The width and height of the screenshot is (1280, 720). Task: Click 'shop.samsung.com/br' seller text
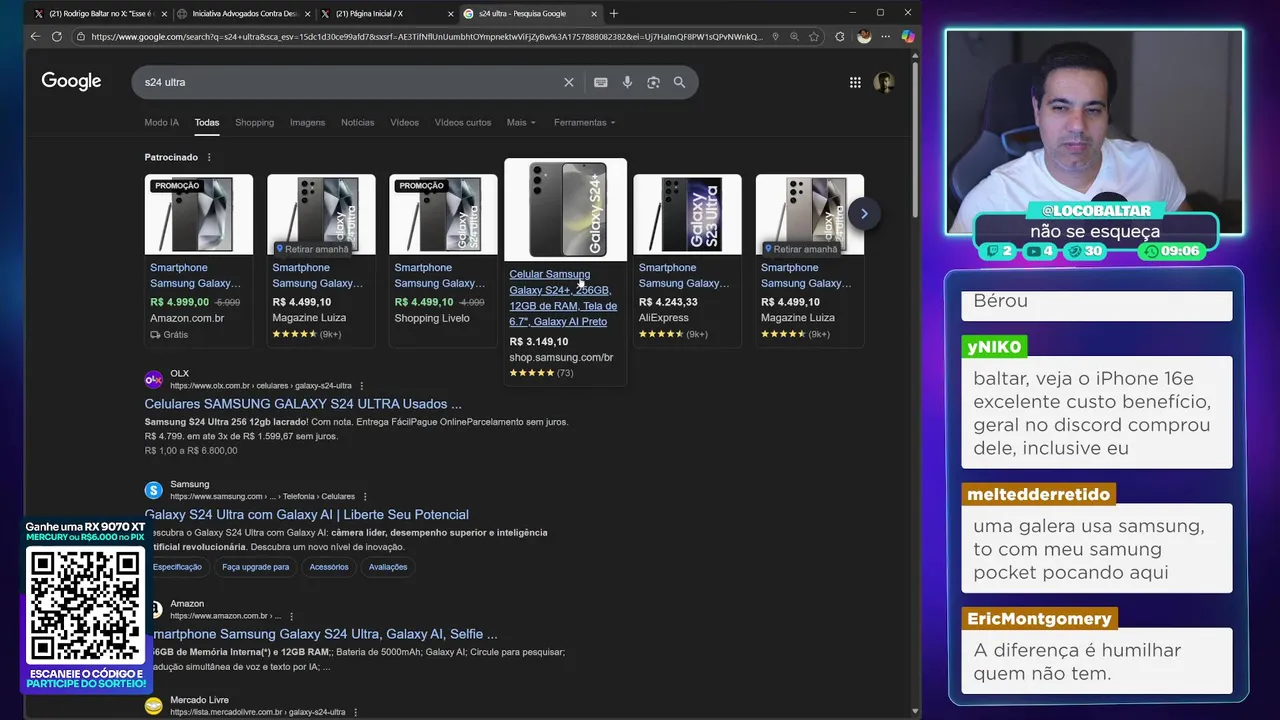(561, 357)
